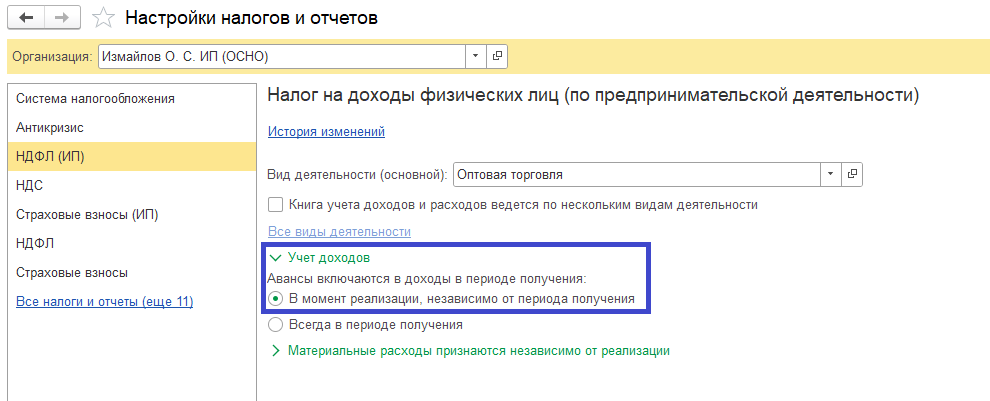Image resolution: width=990 pixels, height=401 pixels.
Task: Collapse the 'Учет доходов' section
Action: coord(276,258)
